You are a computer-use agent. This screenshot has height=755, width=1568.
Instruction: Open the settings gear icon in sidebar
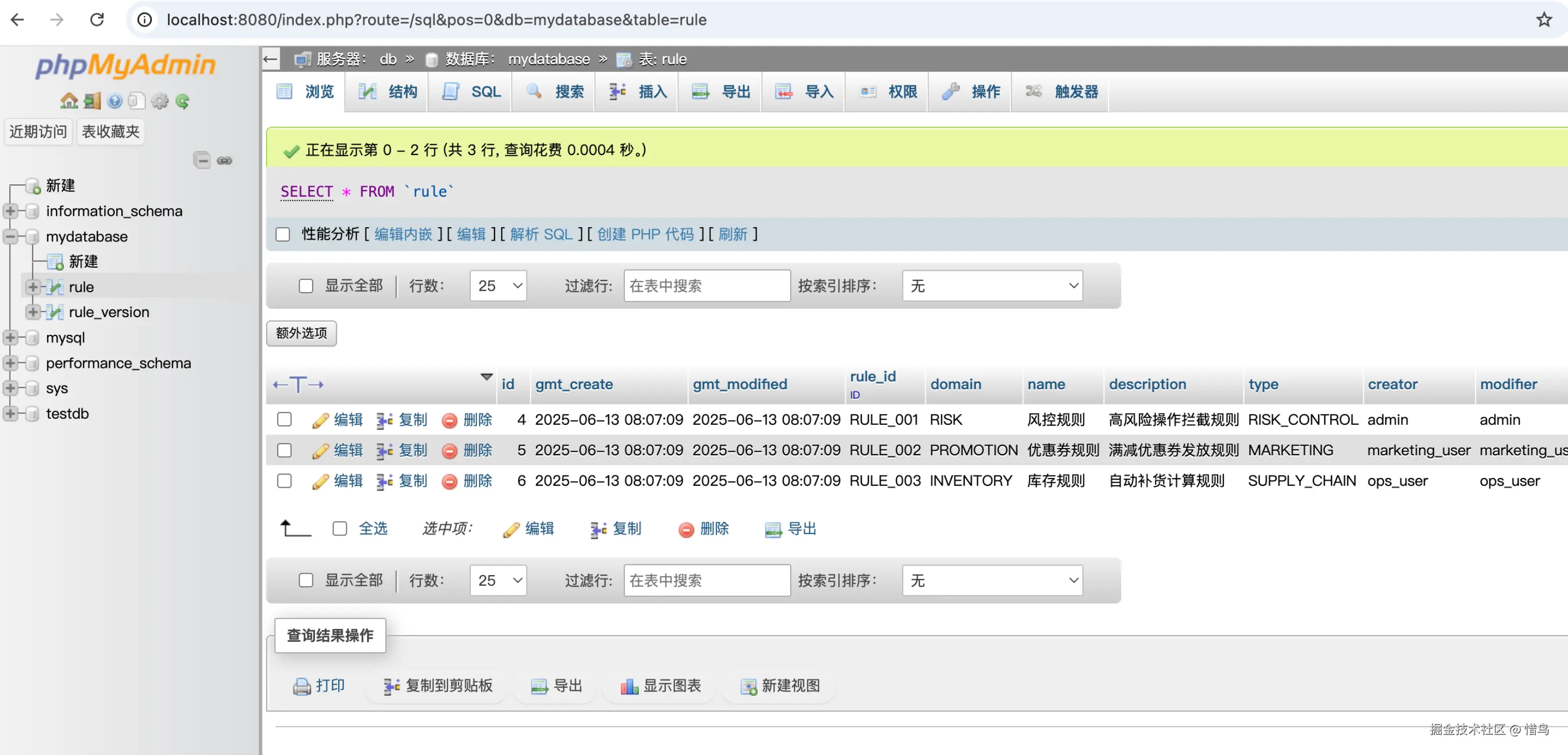coord(159,101)
